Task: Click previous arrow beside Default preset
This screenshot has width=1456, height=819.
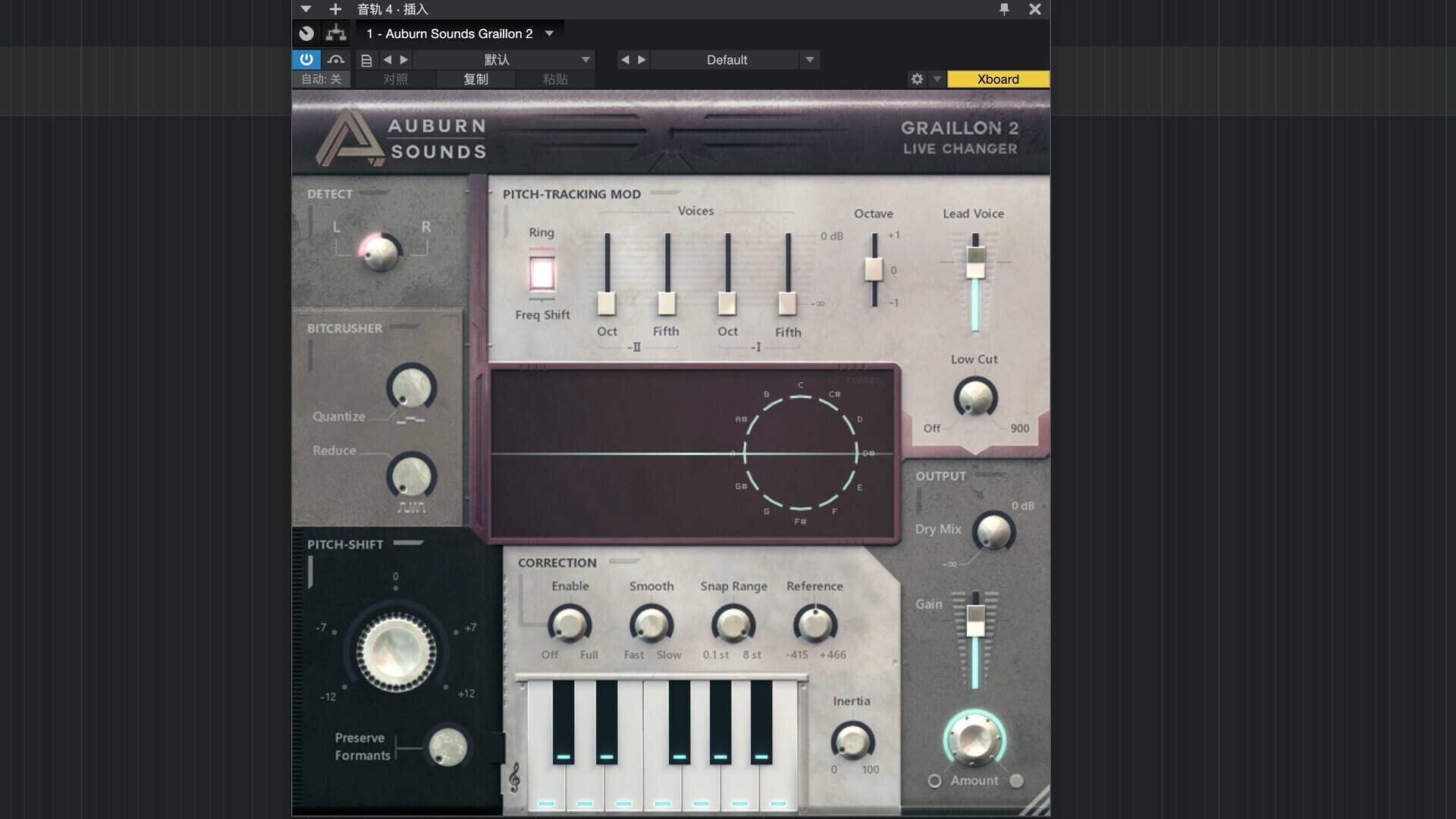Action: (625, 60)
